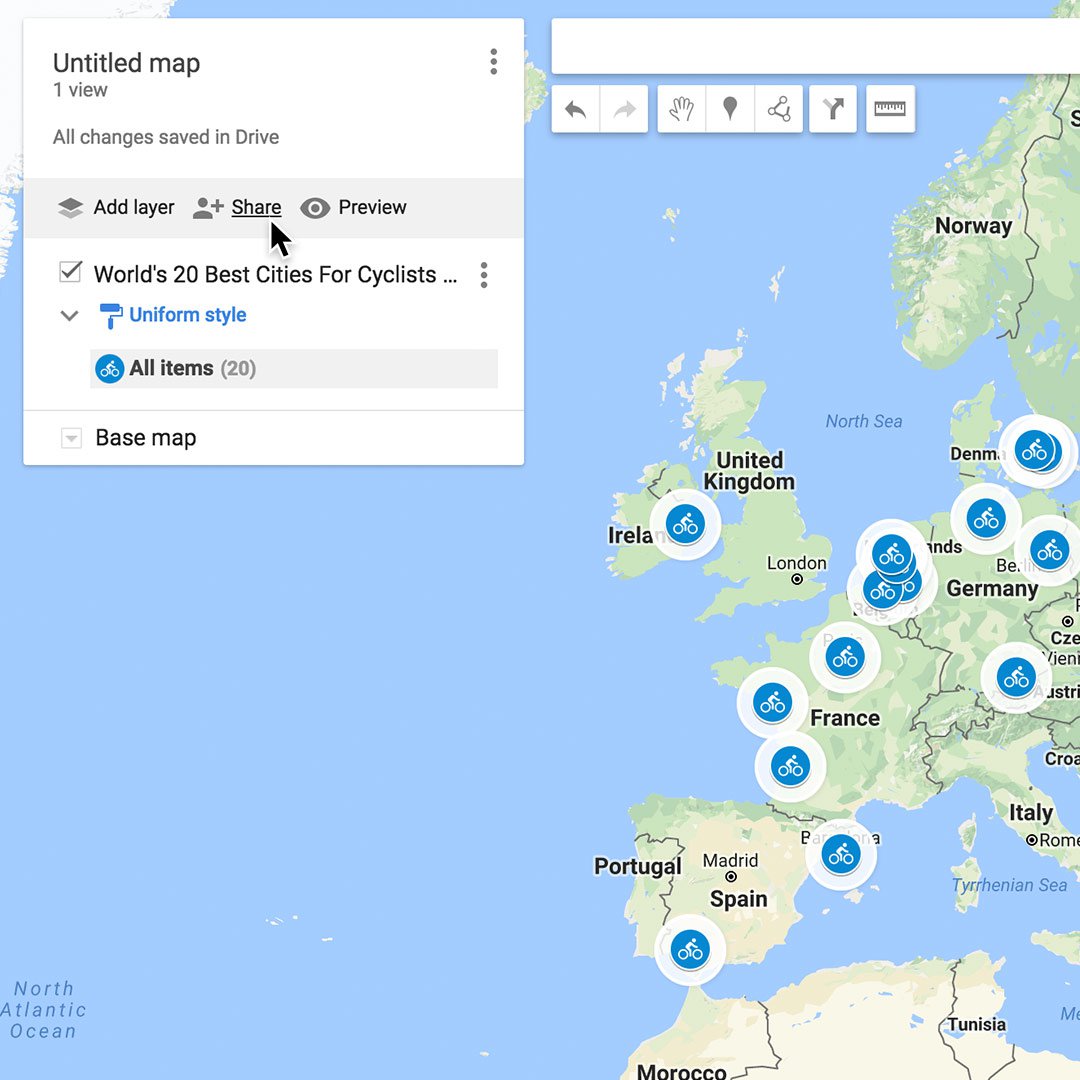Click the topmost bike marker in the Netherlands cluster

tap(892, 554)
